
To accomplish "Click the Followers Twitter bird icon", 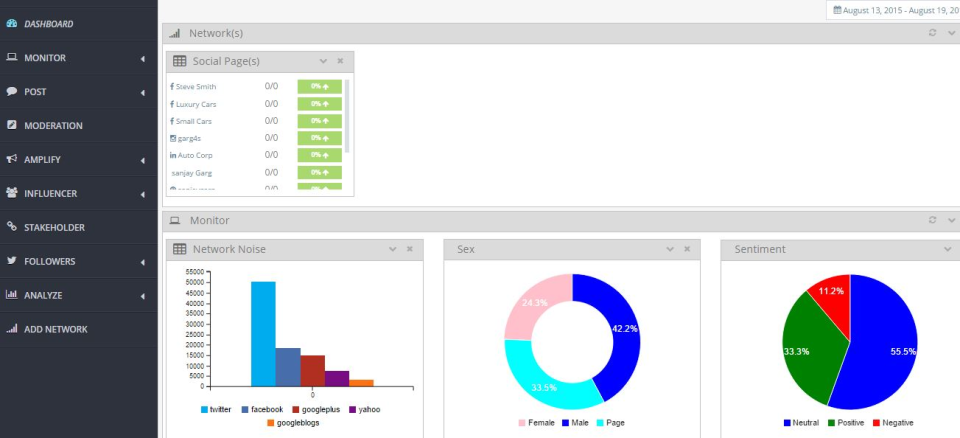I will coord(12,262).
